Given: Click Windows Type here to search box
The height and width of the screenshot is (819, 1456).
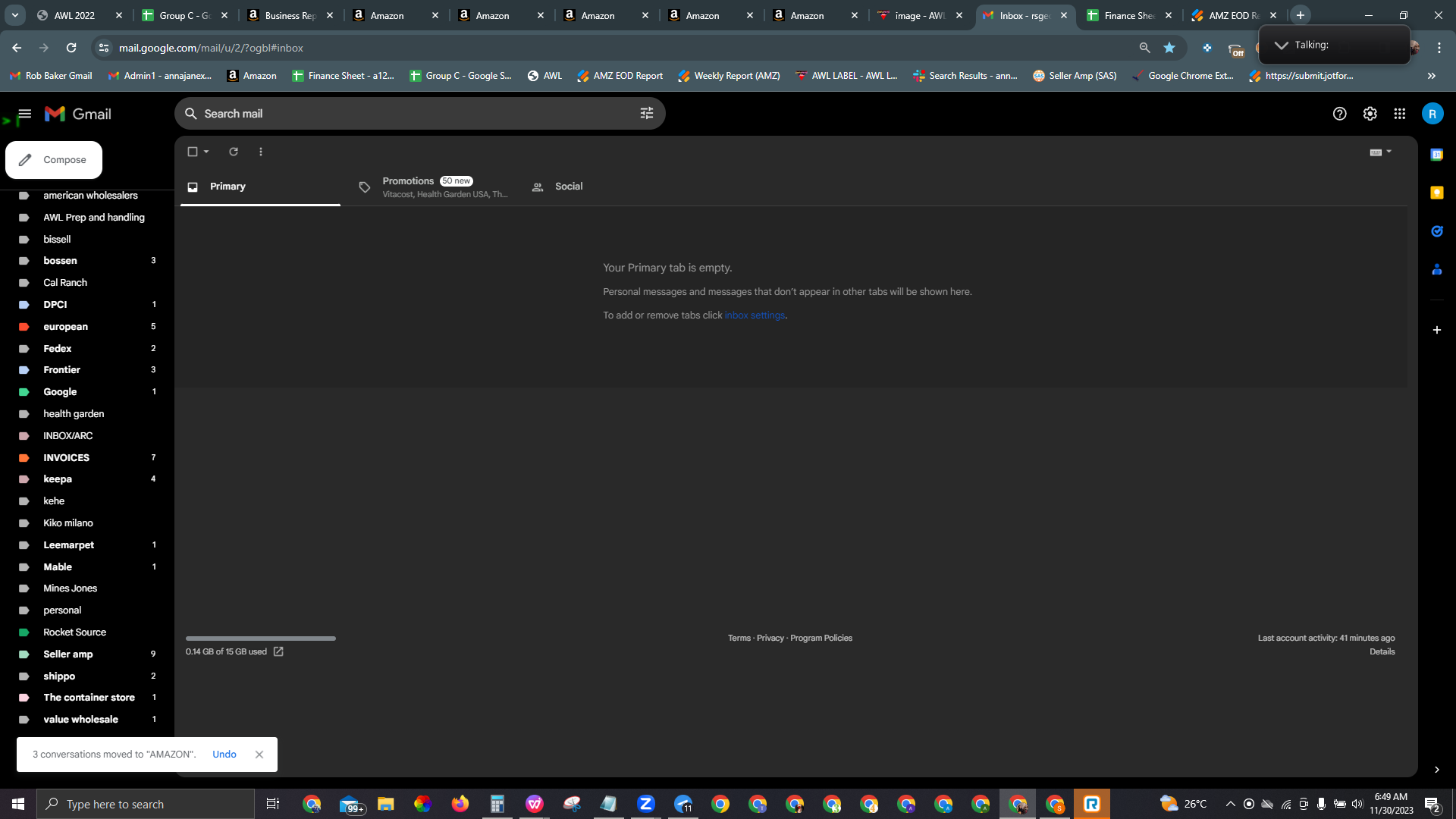Looking at the screenshot, I should (146, 804).
